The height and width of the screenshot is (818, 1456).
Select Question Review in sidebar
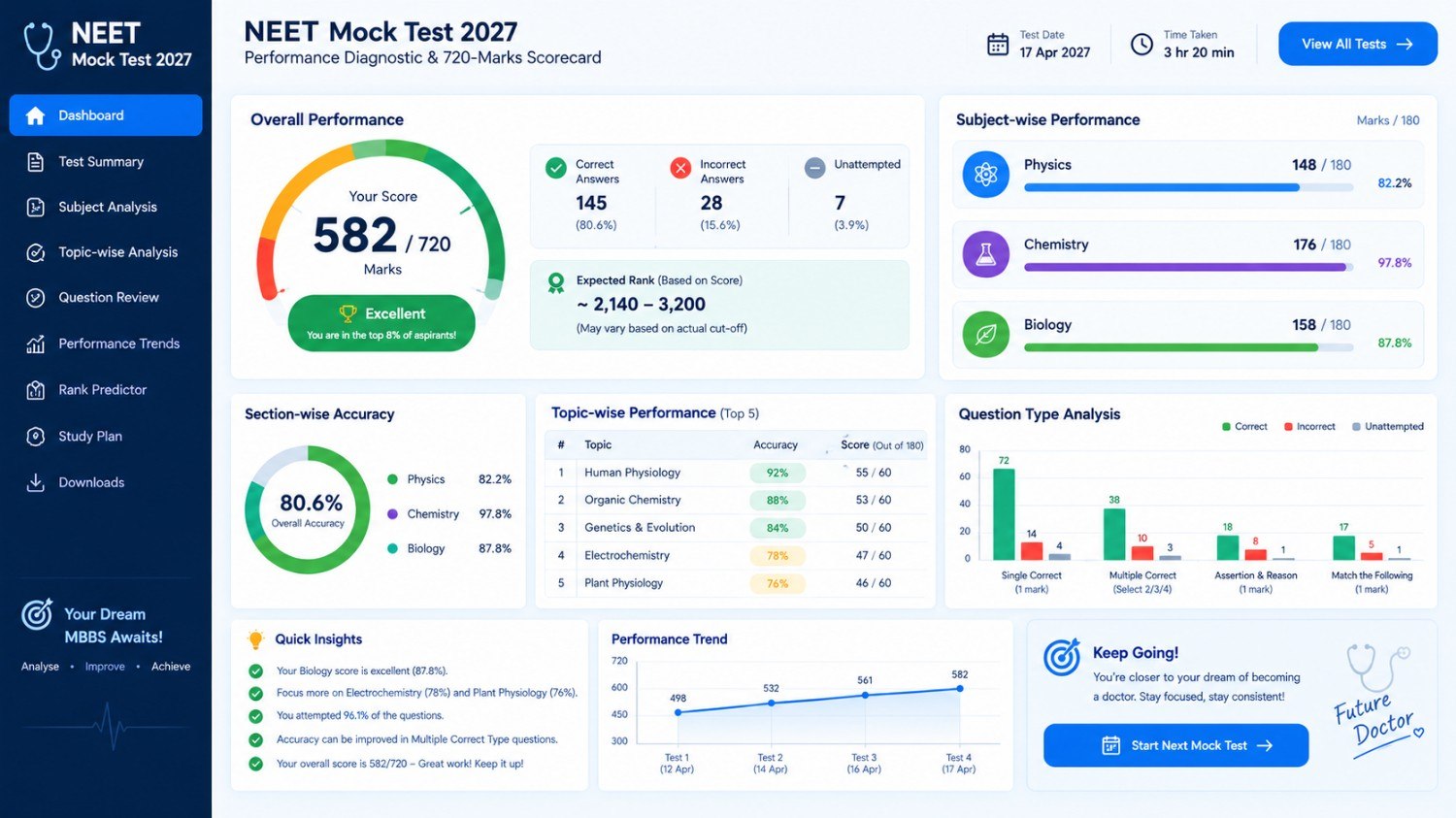pyautogui.click(x=106, y=298)
